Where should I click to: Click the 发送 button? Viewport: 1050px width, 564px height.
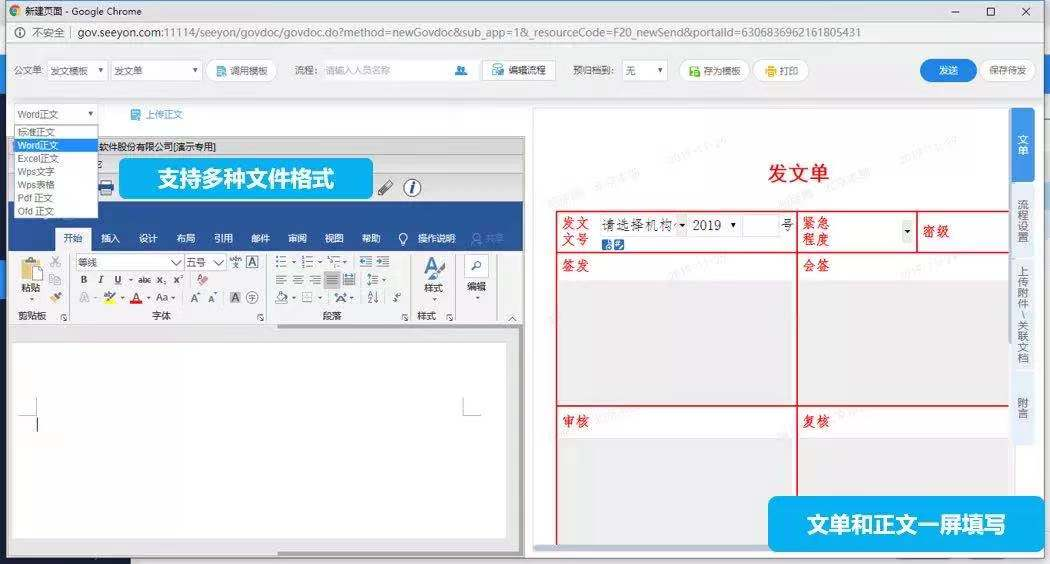947,71
